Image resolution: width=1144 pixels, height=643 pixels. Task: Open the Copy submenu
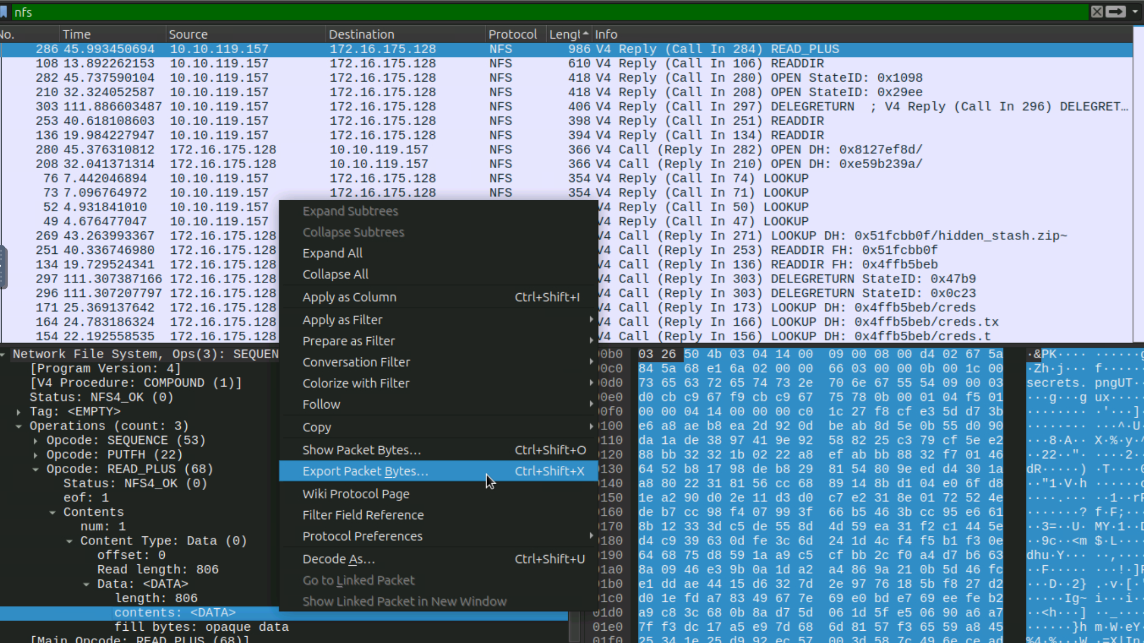317,427
